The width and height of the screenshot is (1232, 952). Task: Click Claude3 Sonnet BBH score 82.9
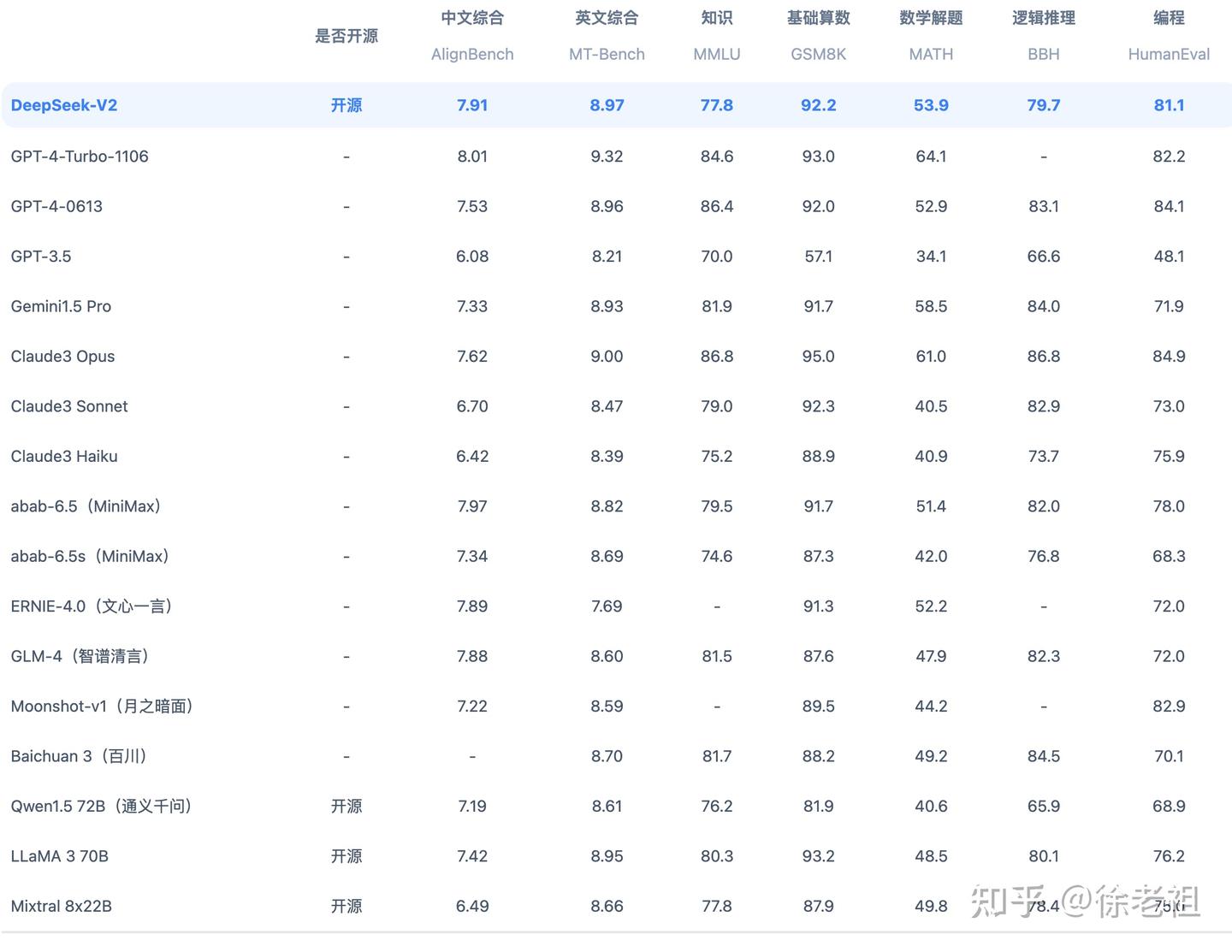[x=1044, y=406]
